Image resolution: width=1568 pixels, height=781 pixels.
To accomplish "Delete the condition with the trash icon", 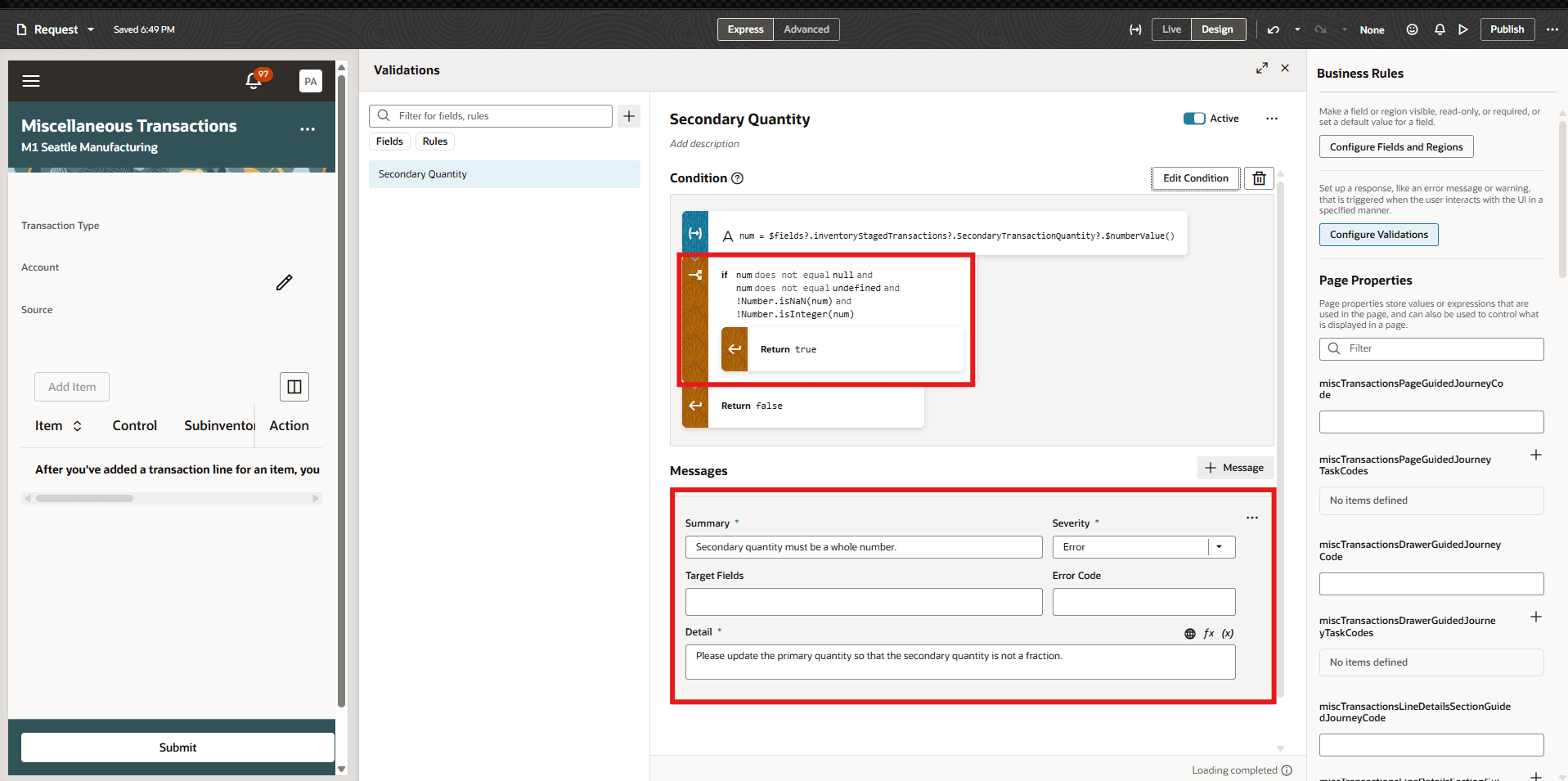I will (x=1259, y=178).
